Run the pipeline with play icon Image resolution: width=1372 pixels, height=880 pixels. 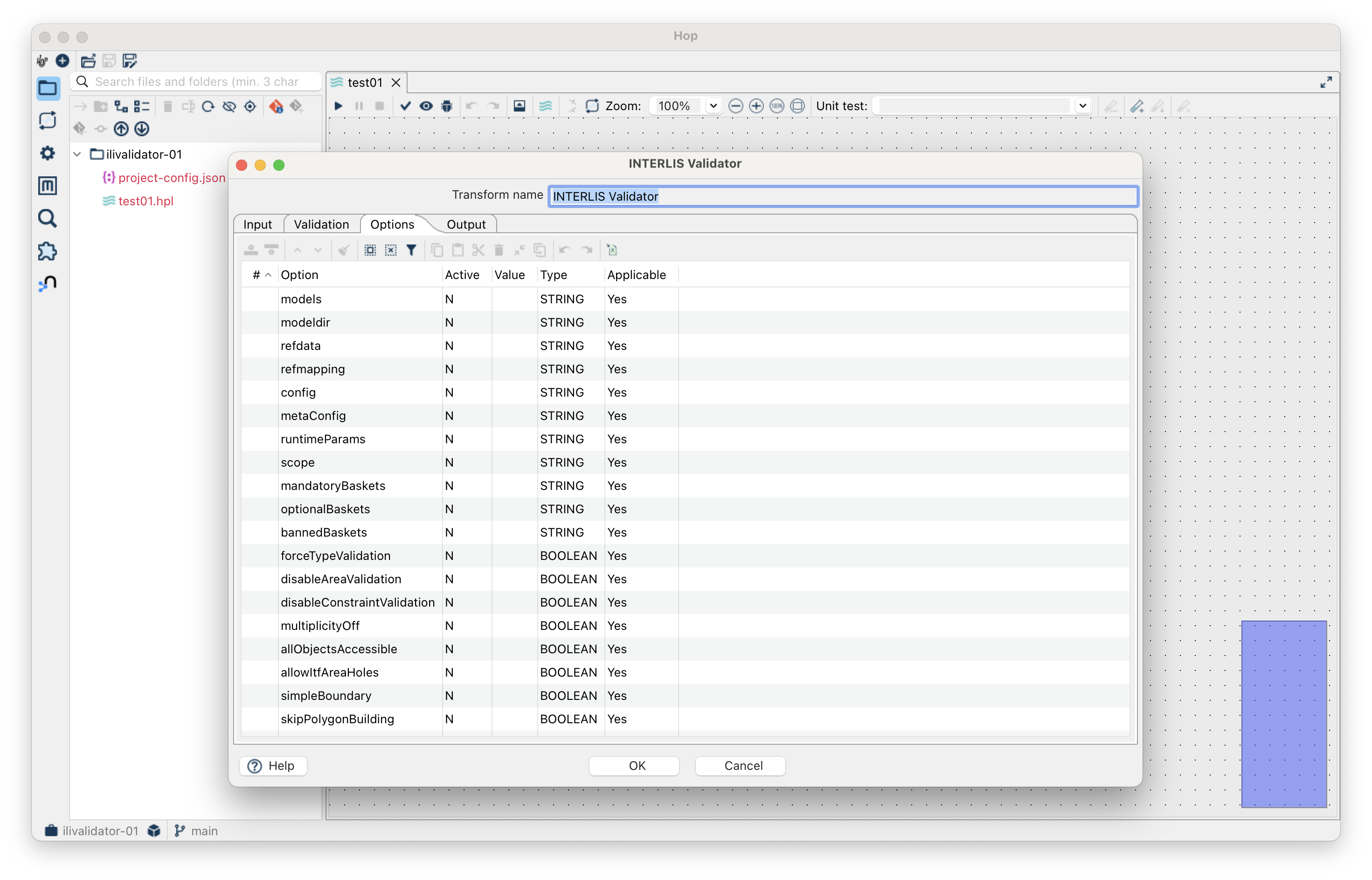tap(338, 106)
